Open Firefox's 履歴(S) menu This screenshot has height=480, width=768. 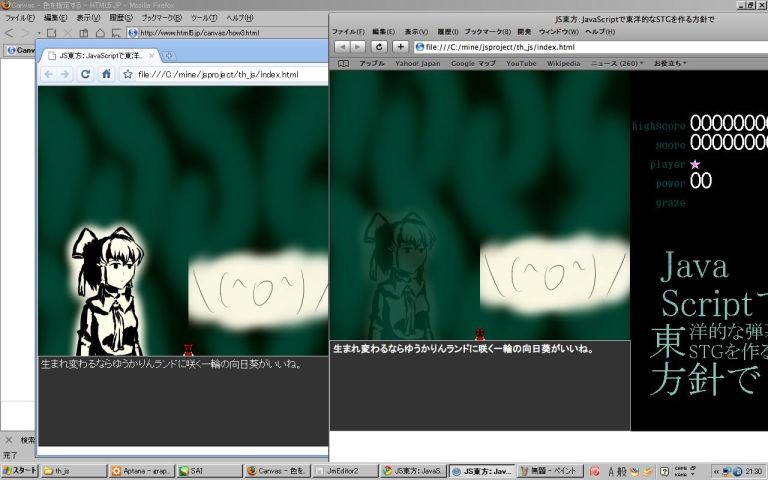click(120, 18)
